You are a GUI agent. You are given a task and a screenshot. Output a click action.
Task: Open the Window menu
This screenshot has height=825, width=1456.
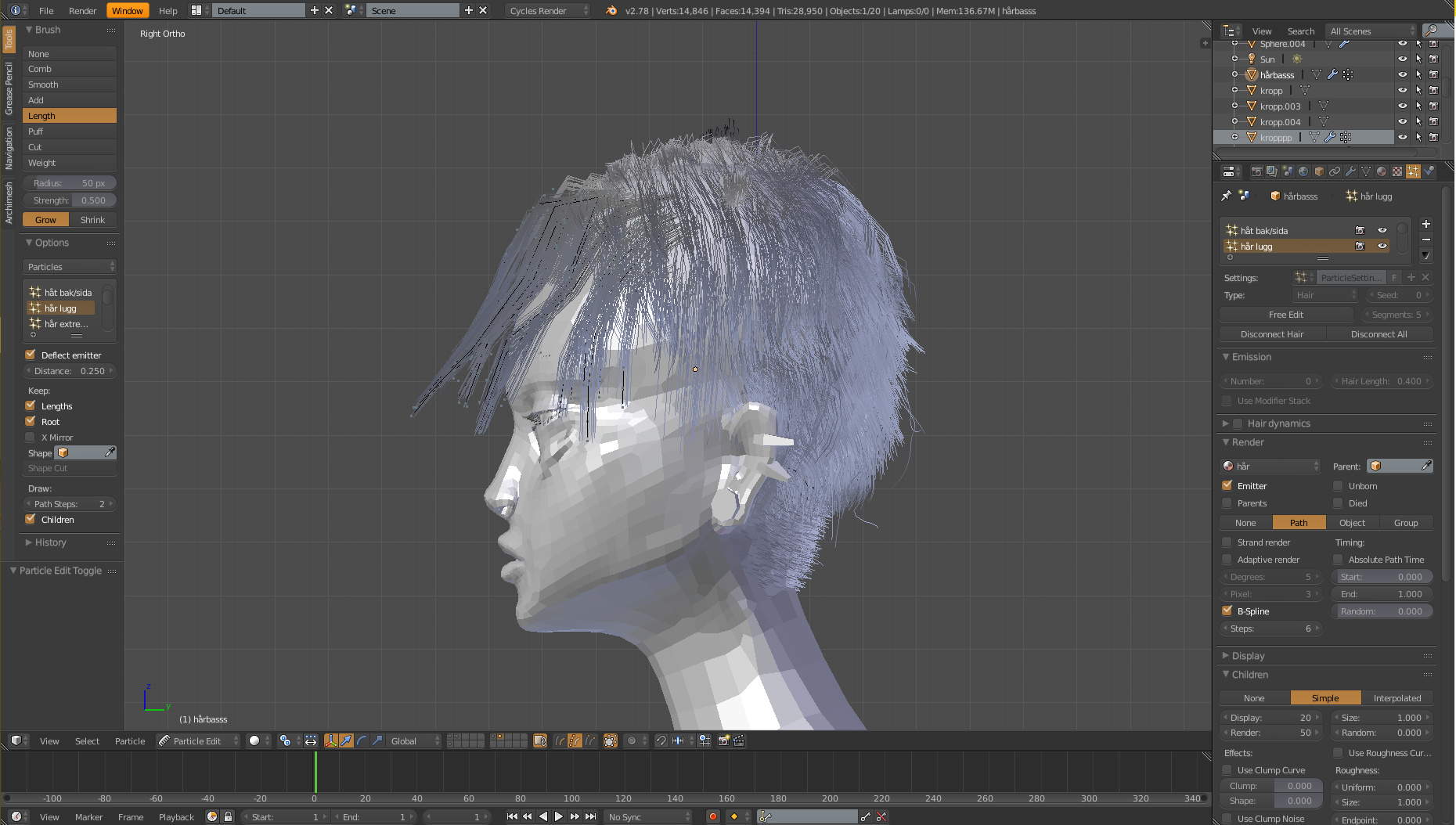tap(127, 11)
